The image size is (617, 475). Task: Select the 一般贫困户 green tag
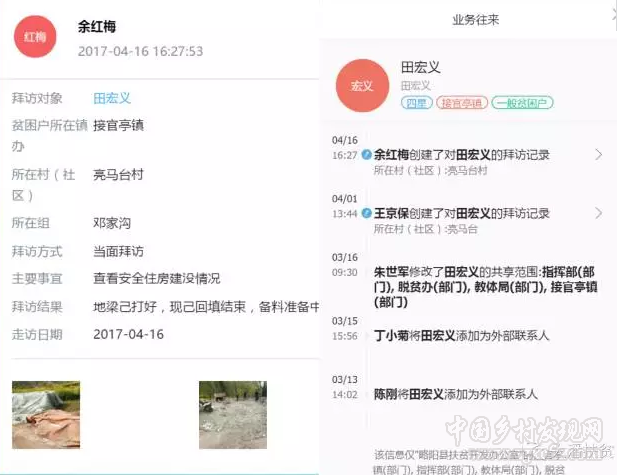point(522,103)
